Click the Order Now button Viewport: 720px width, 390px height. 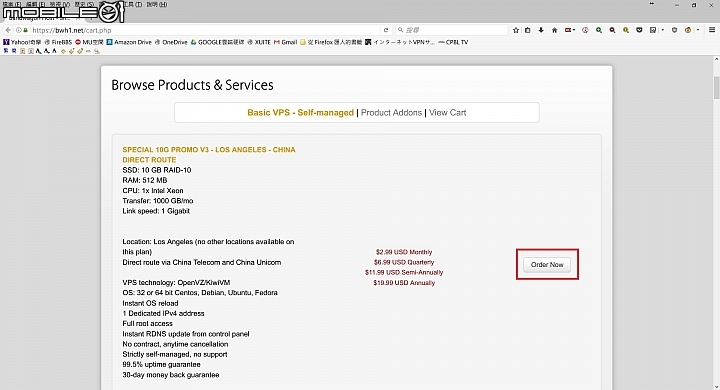pos(547,265)
